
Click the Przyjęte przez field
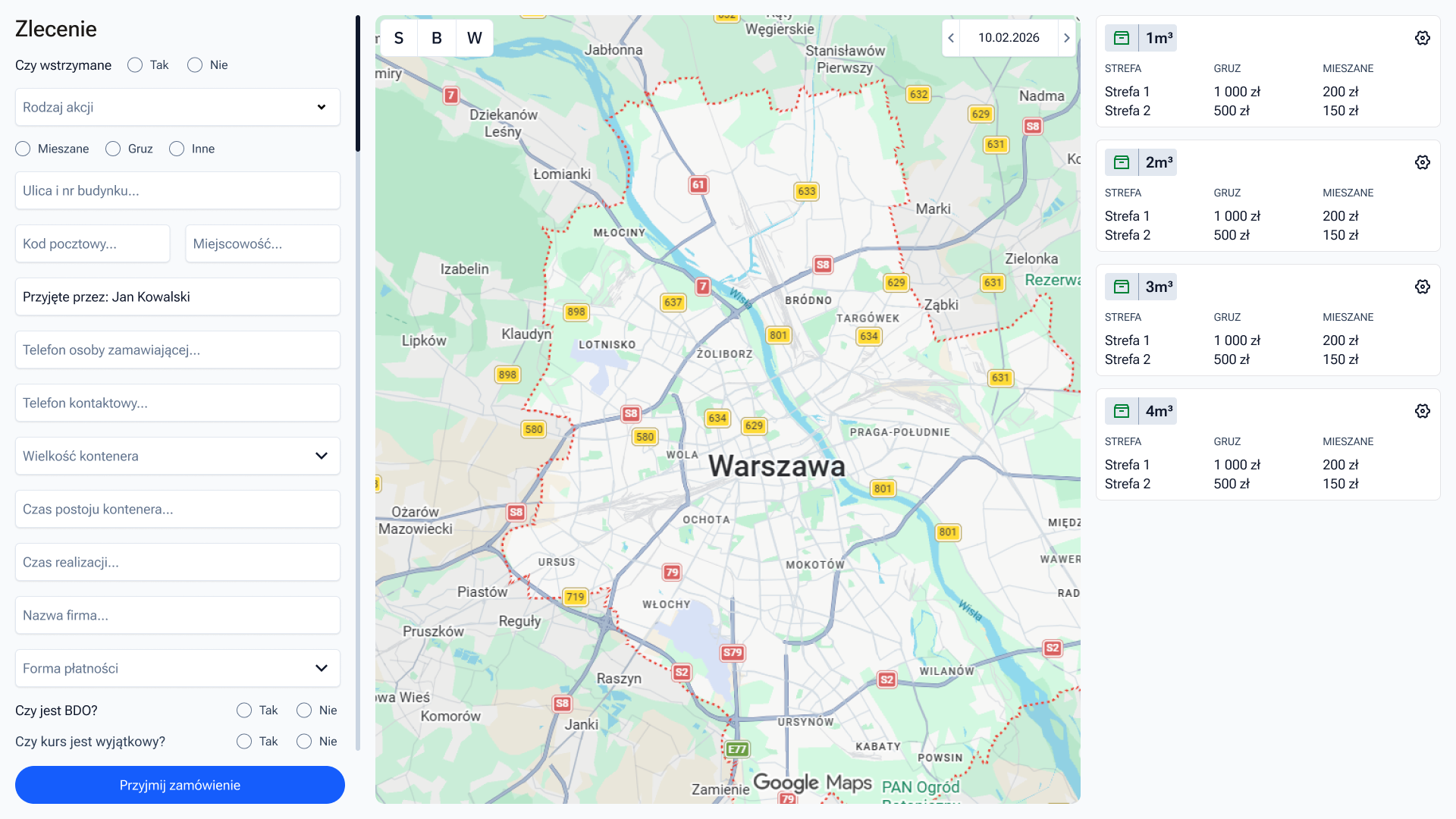click(177, 297)
